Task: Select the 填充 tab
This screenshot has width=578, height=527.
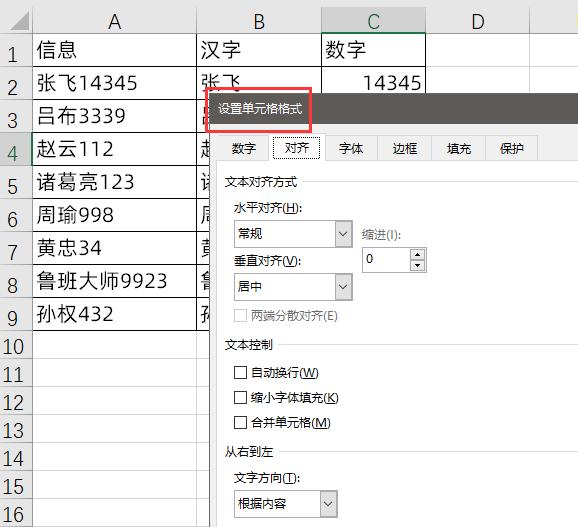Action: tap(459, 149)
